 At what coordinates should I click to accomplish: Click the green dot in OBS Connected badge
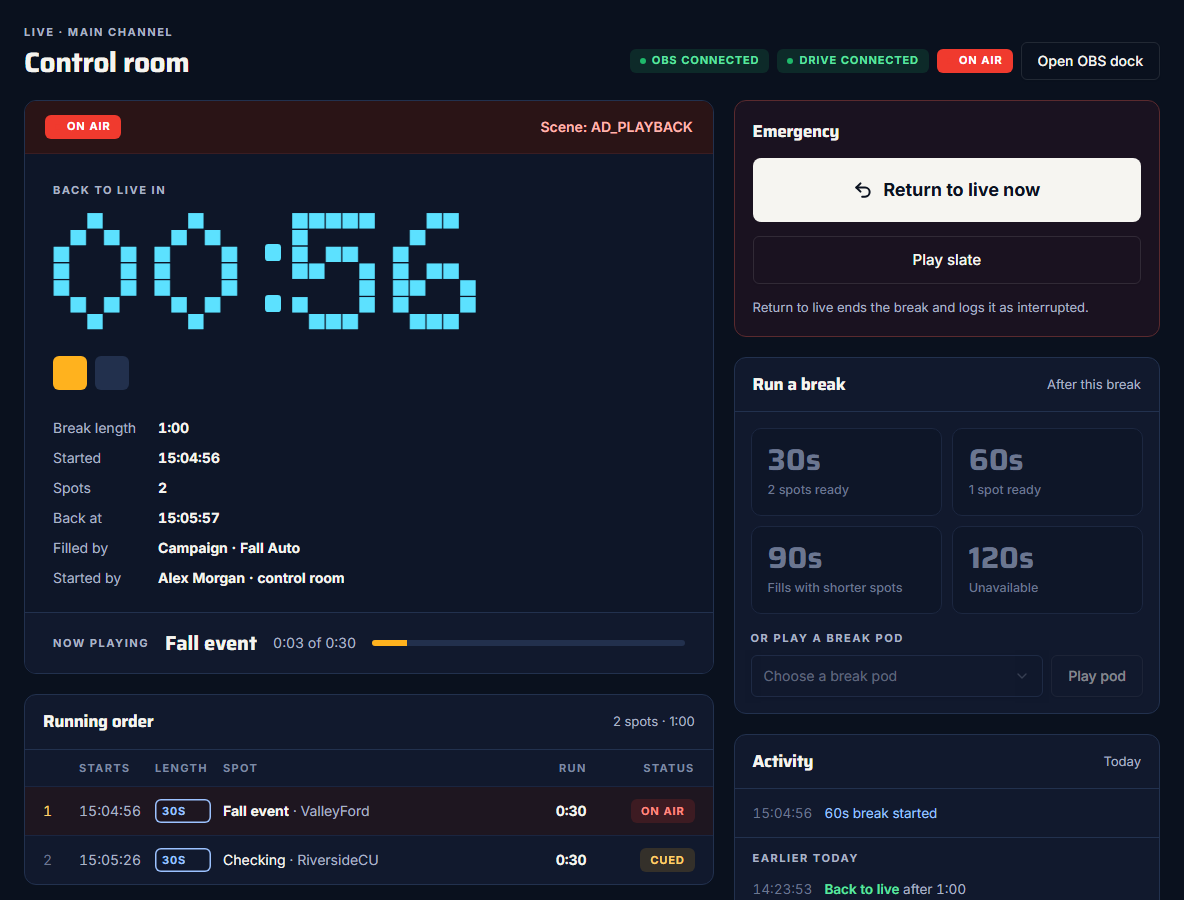click(x=643, y=60)
